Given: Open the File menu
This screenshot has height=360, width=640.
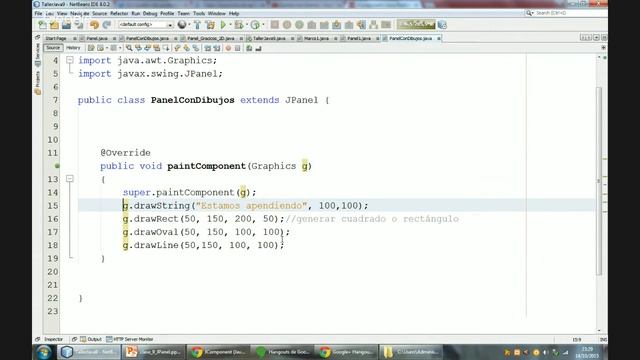Looking at the screenshot, I should pyautogui.click(x=38, y=13).
